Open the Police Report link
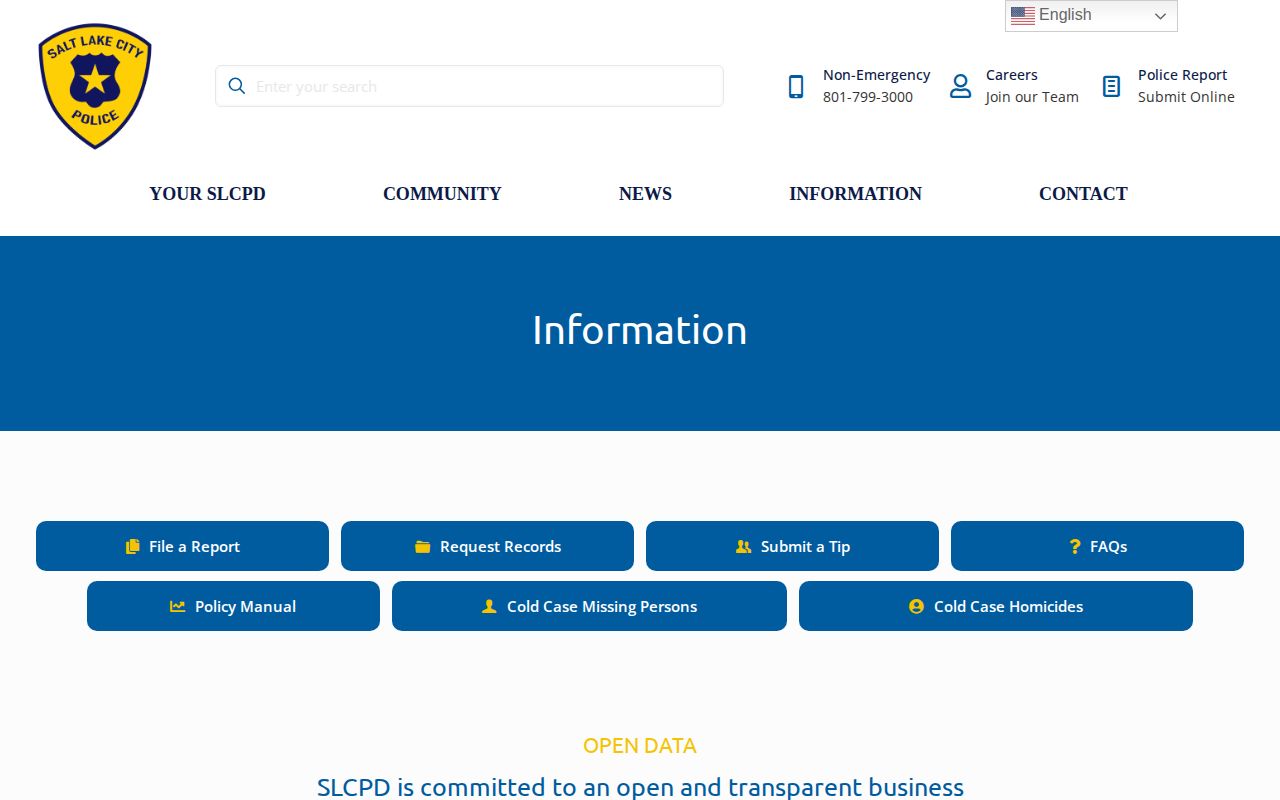Viewport: 1280px width, 800px height. [1182, 75]
